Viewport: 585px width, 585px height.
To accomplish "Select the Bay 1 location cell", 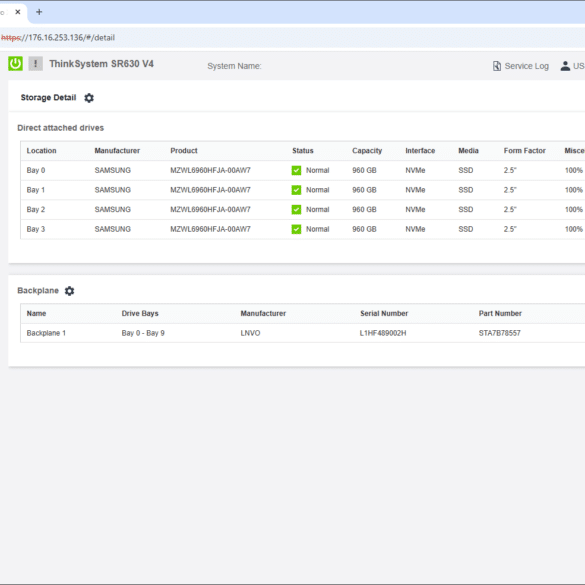I will point(36,190).
